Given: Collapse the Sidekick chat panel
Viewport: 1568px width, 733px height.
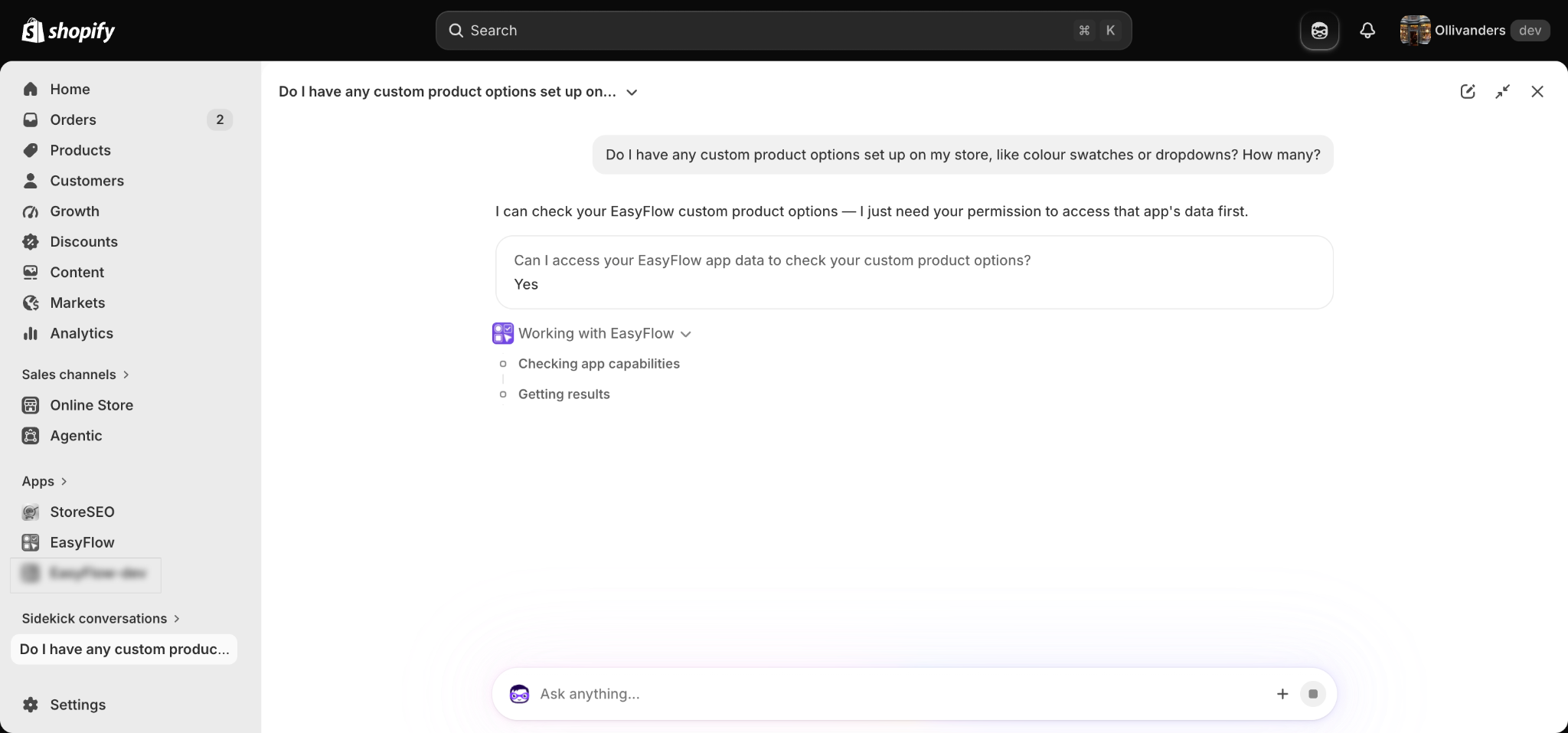Looking at the screenshot, I should [x=1503, y=92].
